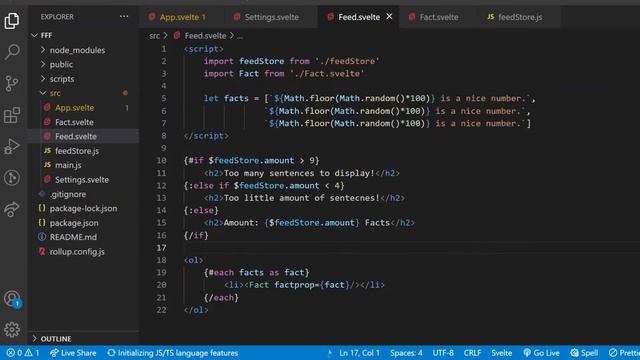The width and height of the screenshot is (640, 360).
Task: Click 'Too little amount of sentecnes!' text
Action: point(302,198)
